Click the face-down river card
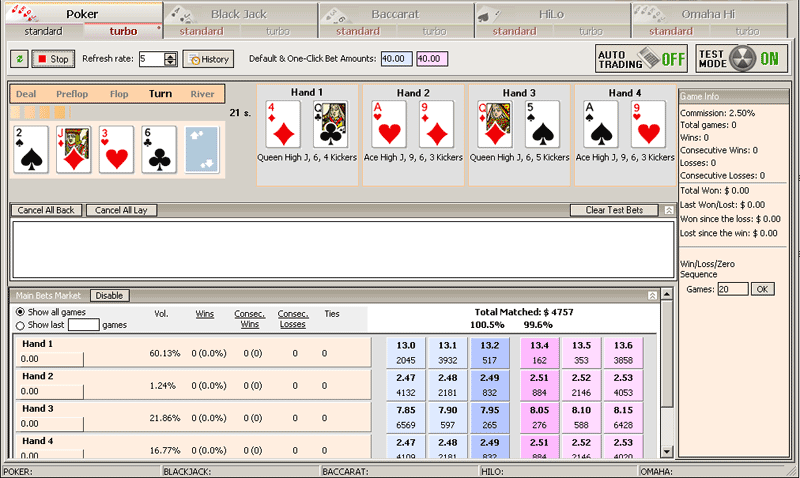800x478 pixels. click(x=202, y=149)
